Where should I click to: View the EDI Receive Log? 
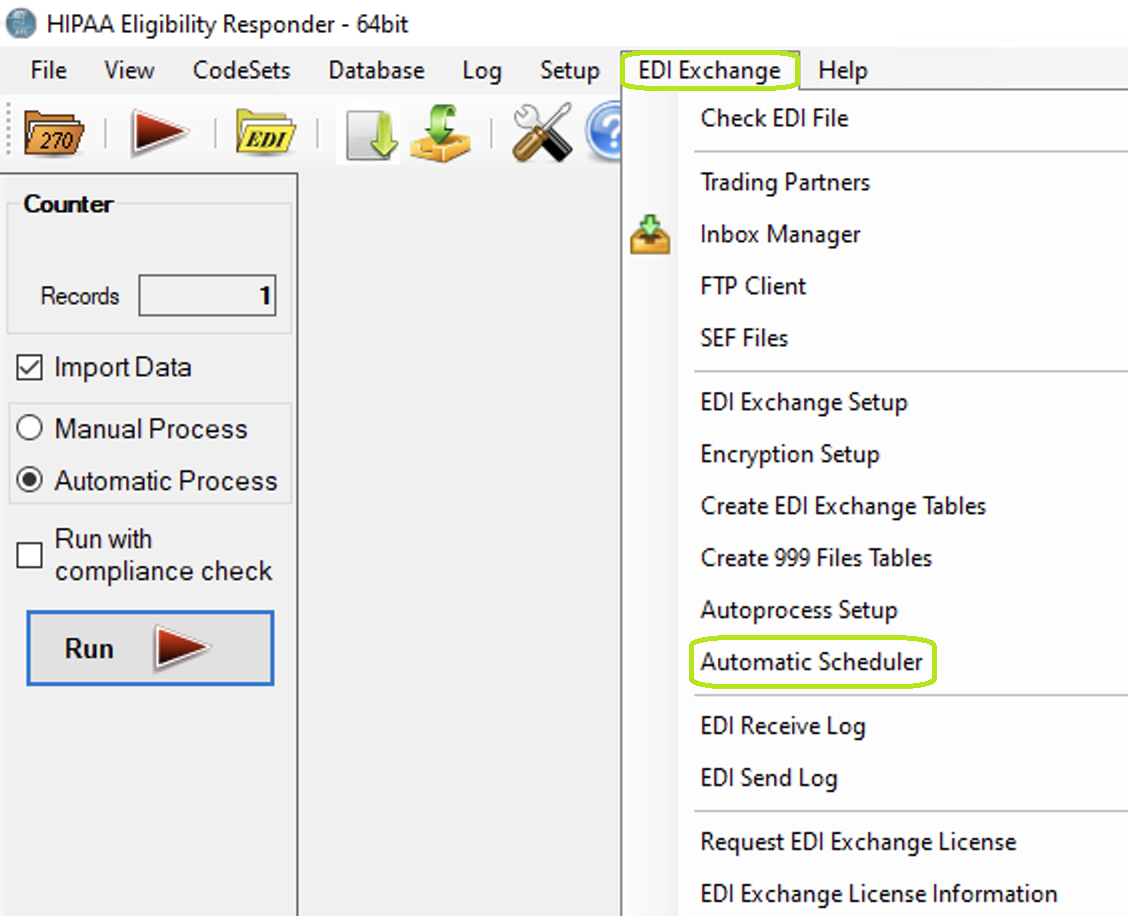tap(783, 726)
